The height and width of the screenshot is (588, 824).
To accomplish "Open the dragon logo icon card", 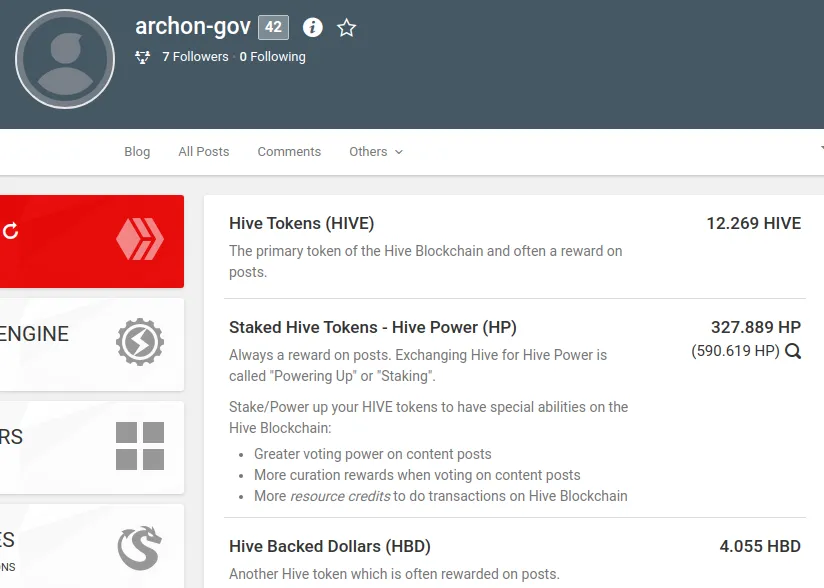I will point(139,548).
